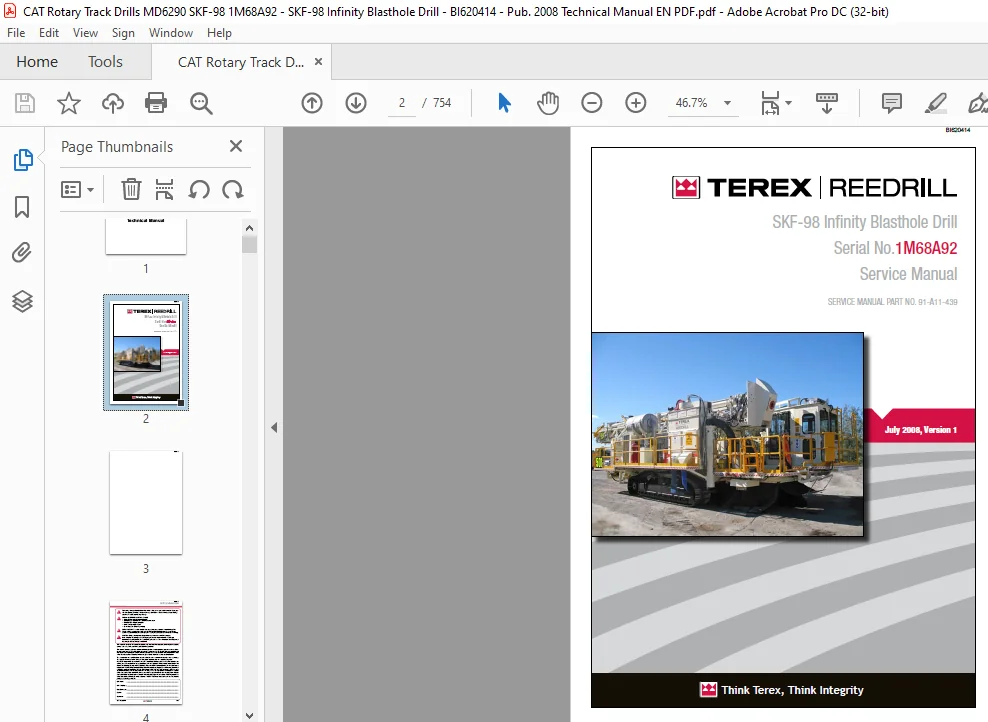Select the Highlight text pen tool
This screenshot has height=722, width=988.
coord(935,103)
